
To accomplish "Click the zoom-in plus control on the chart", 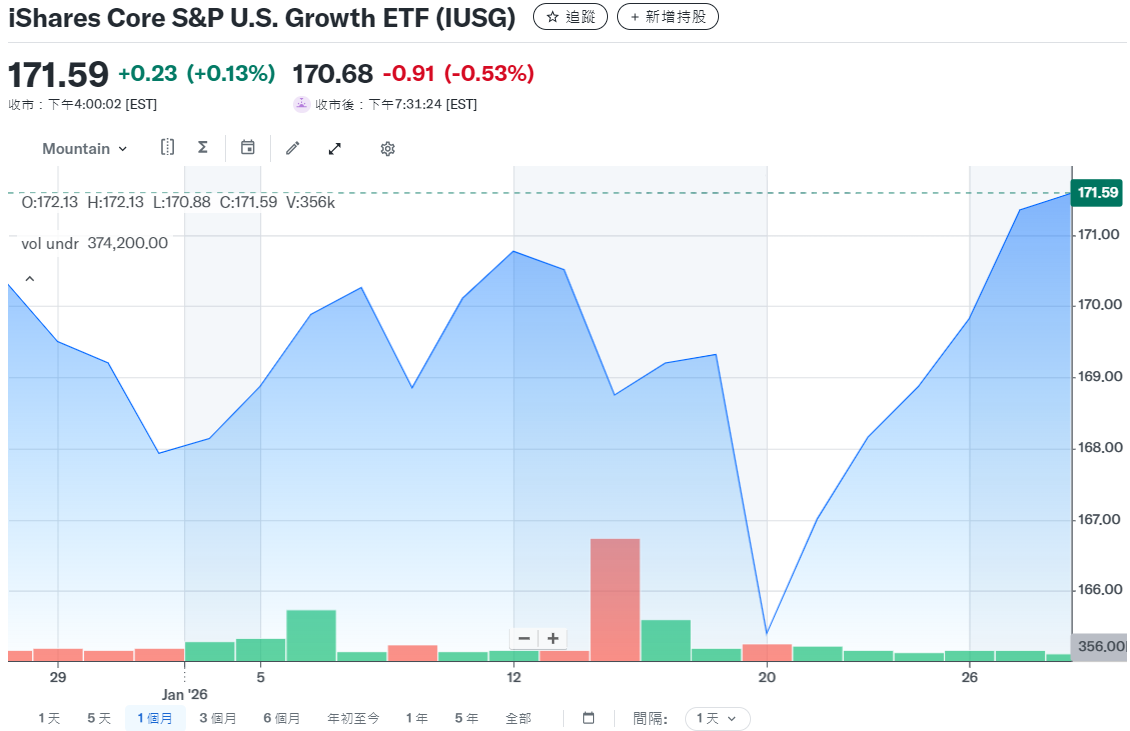I will pos(550,638).
